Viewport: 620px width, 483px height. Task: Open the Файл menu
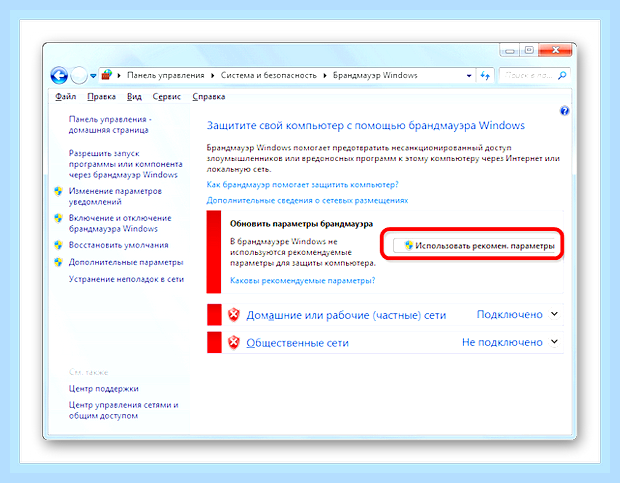pos(65,96)
